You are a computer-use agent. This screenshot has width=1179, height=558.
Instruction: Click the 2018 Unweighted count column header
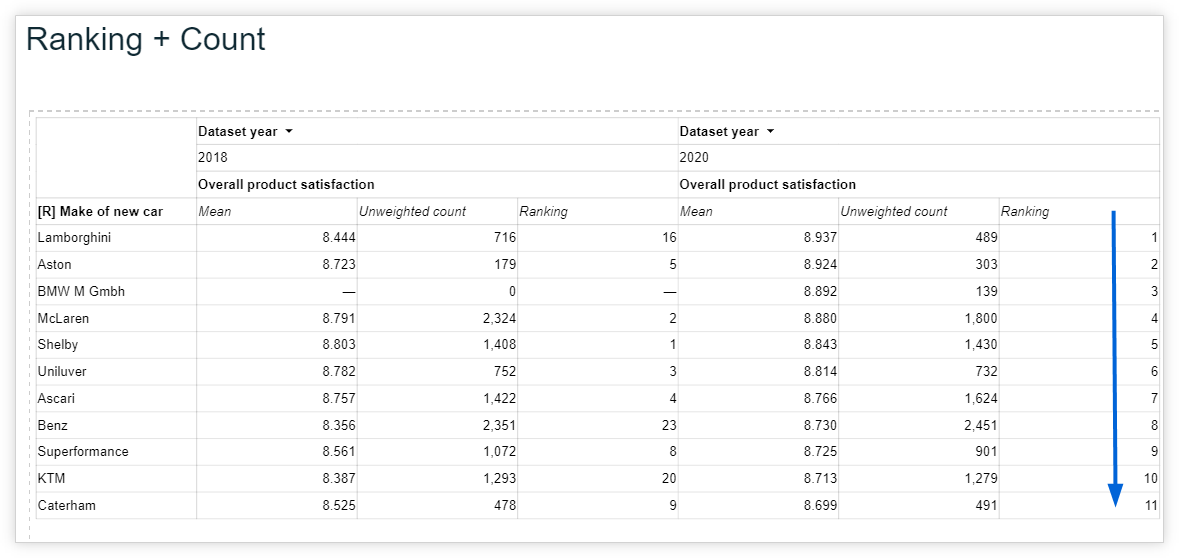click(412, 212)
